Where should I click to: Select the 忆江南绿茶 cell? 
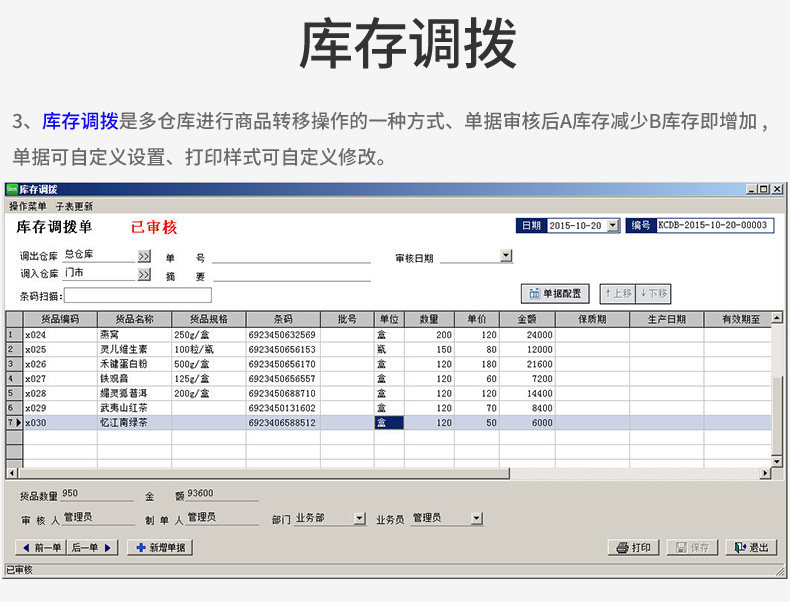(134, 422)
